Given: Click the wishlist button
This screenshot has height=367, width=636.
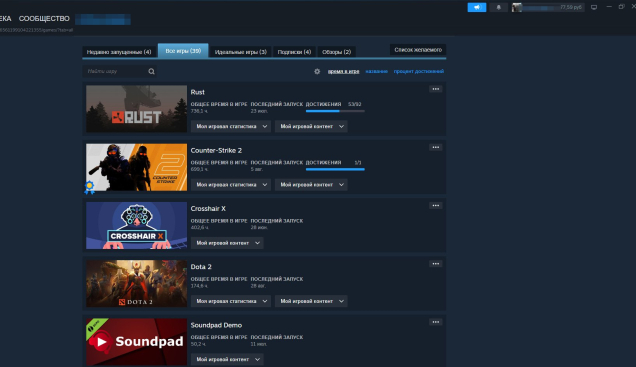Looking at the screenshot, I should pos(418,50).
